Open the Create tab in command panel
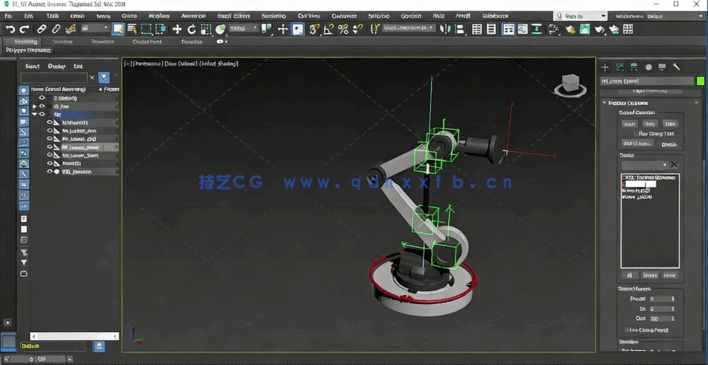The height and width of the screenshot is (365, 708). (x=605, y=67)
